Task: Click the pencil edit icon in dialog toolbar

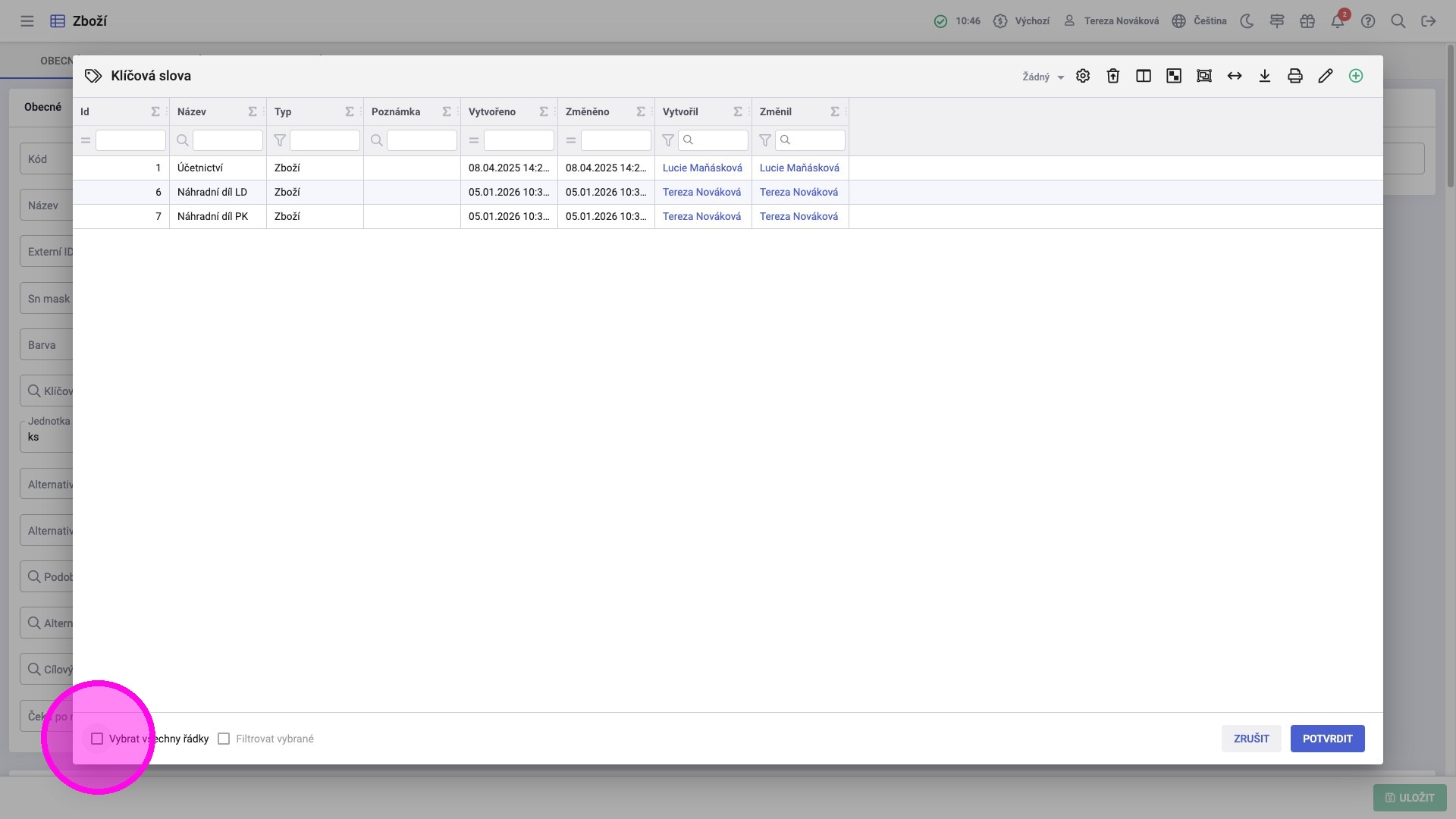Action: point(1326,76)
